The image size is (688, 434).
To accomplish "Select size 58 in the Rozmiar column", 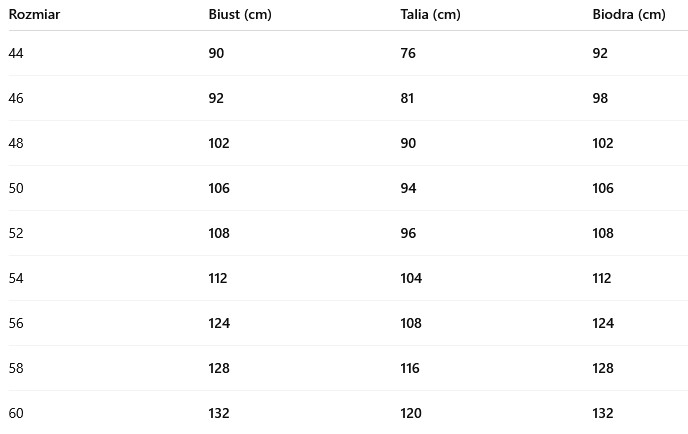I will [16, 368].
